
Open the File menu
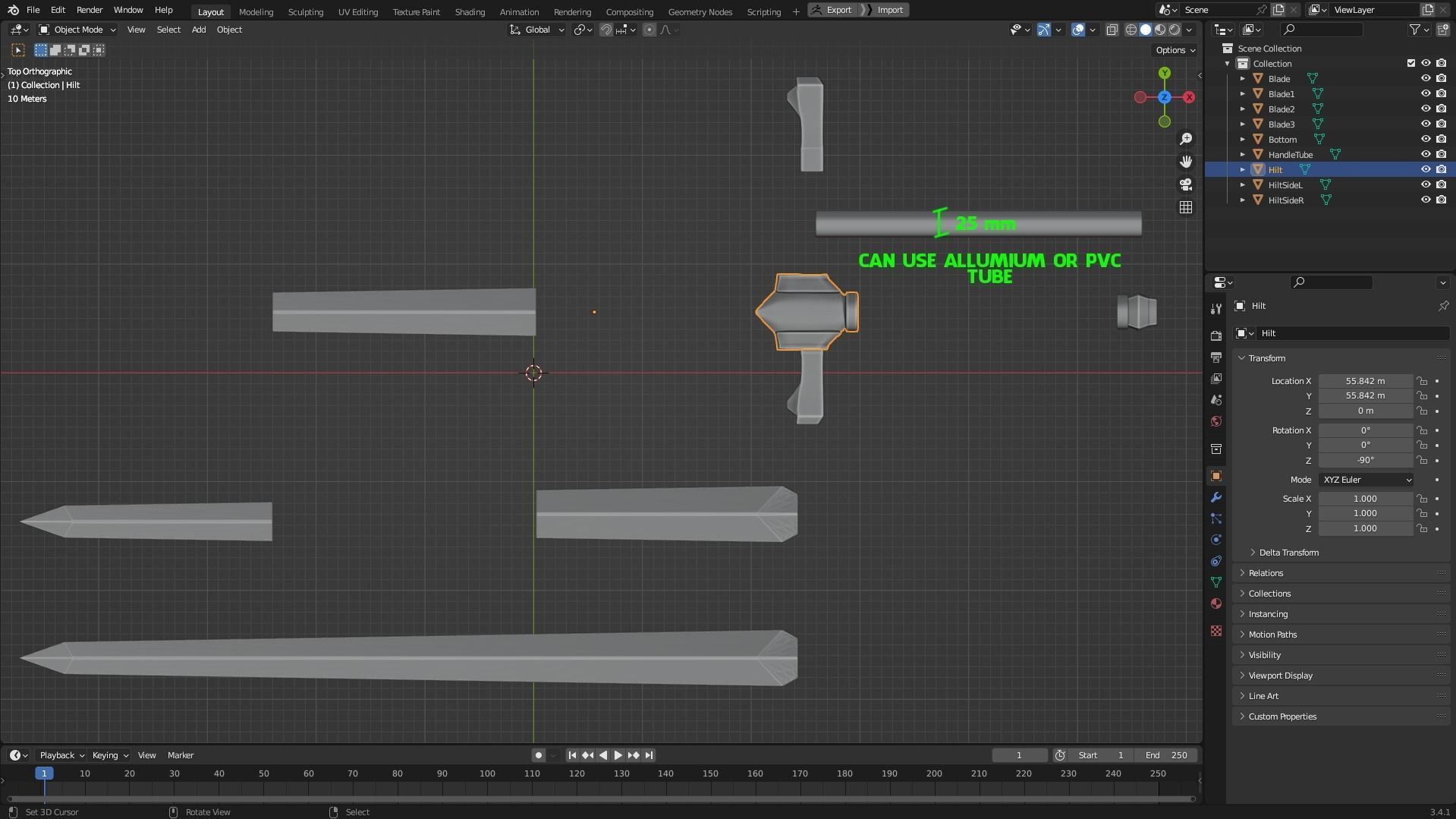(33, 10)
